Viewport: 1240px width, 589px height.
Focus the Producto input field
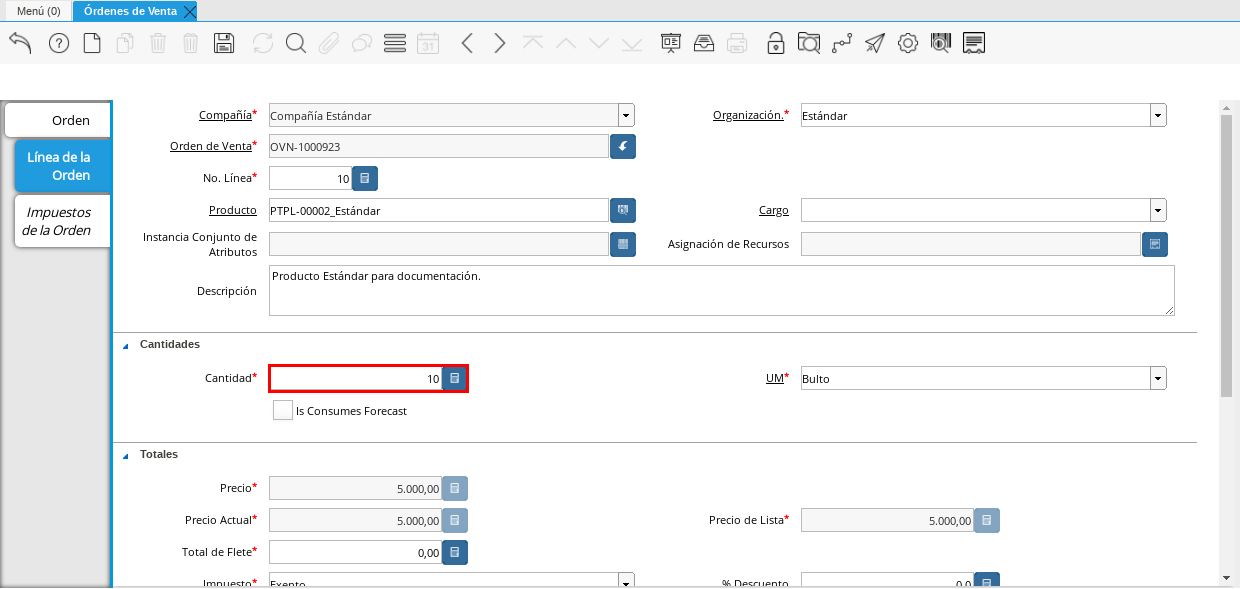(439, 210)
